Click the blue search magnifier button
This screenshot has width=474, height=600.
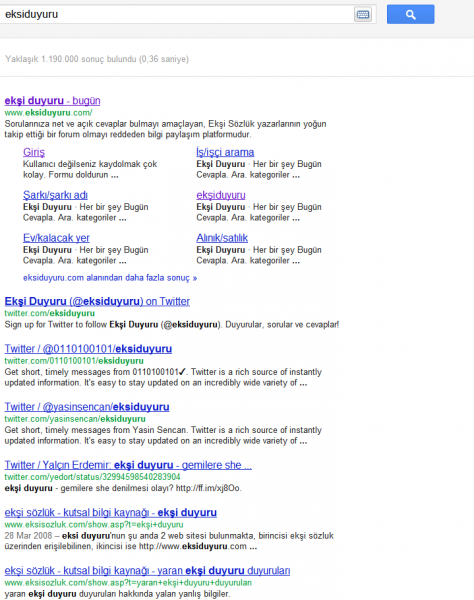pyautogui.click(x=410, y=15)
